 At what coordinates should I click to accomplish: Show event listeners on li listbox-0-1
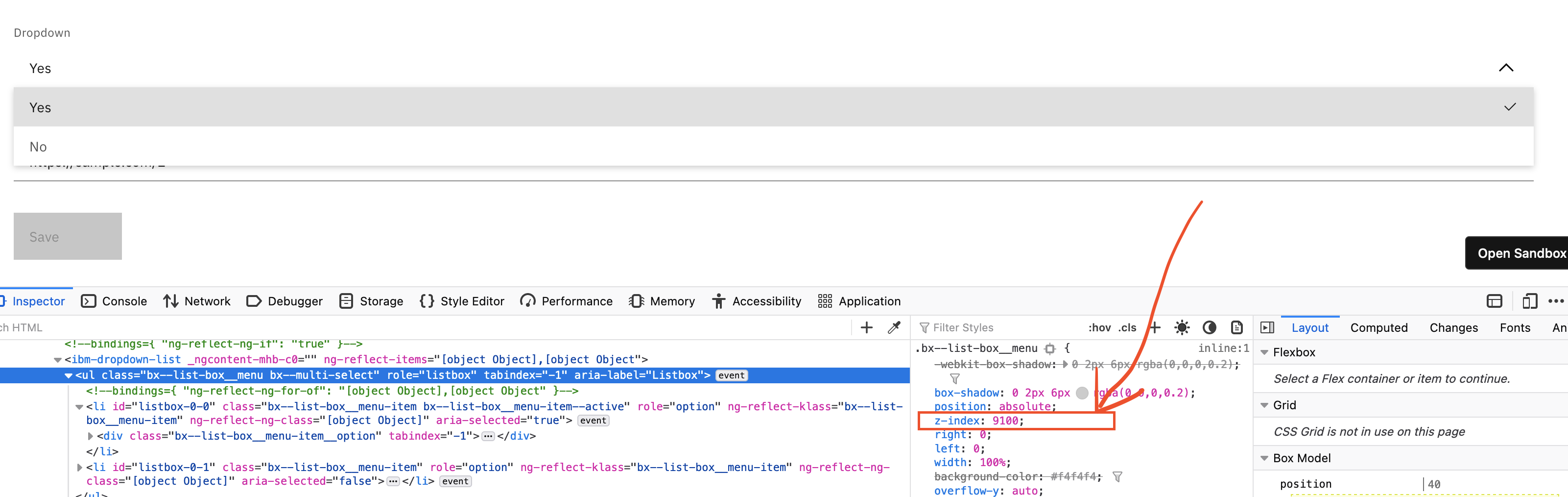pos(455,482)
